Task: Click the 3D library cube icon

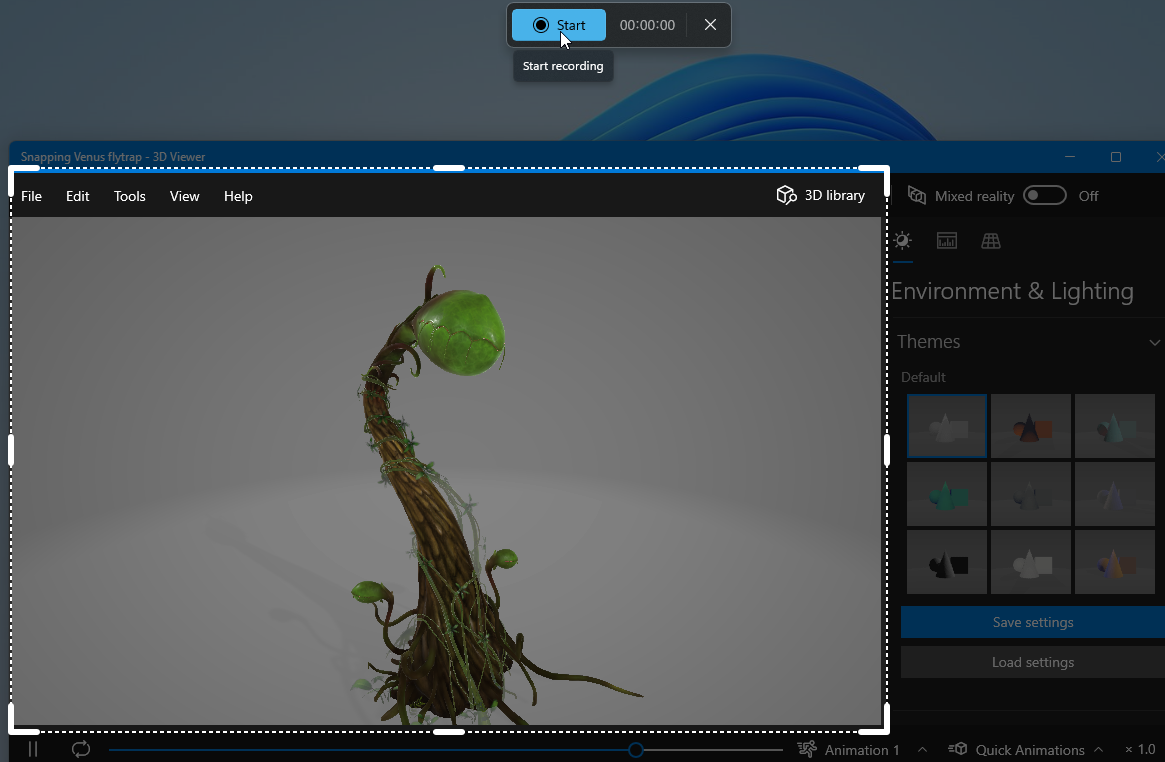Action: coord(786,195)
